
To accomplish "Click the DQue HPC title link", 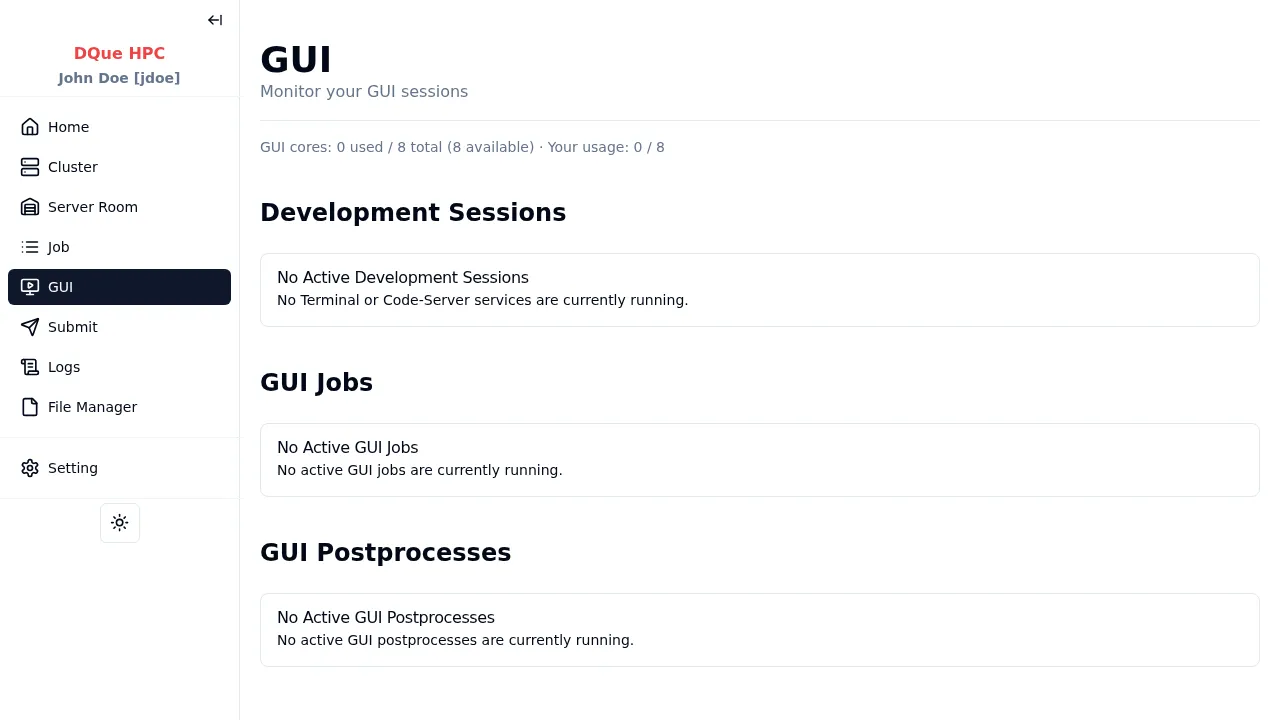I will point(119,53).
